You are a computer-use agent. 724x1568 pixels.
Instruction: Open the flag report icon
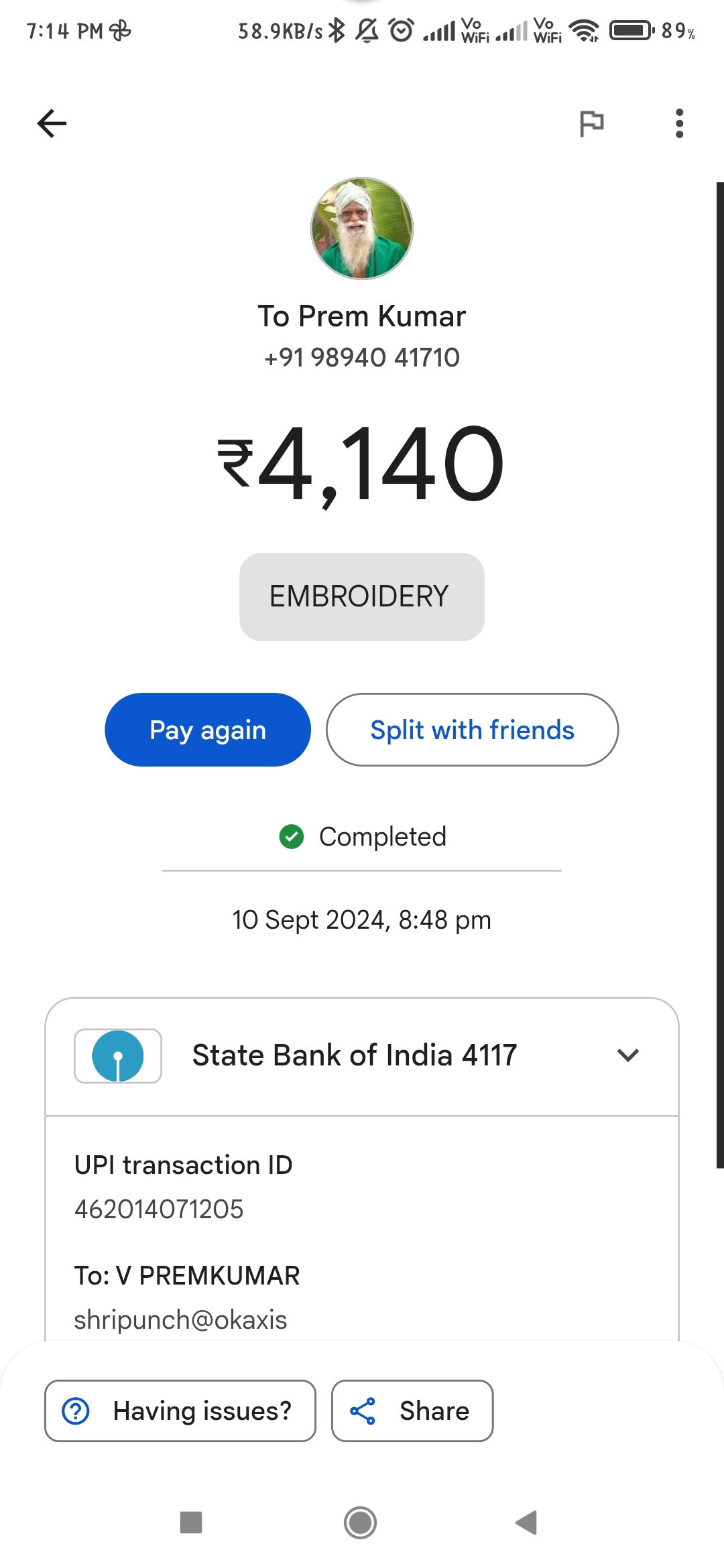591,123
